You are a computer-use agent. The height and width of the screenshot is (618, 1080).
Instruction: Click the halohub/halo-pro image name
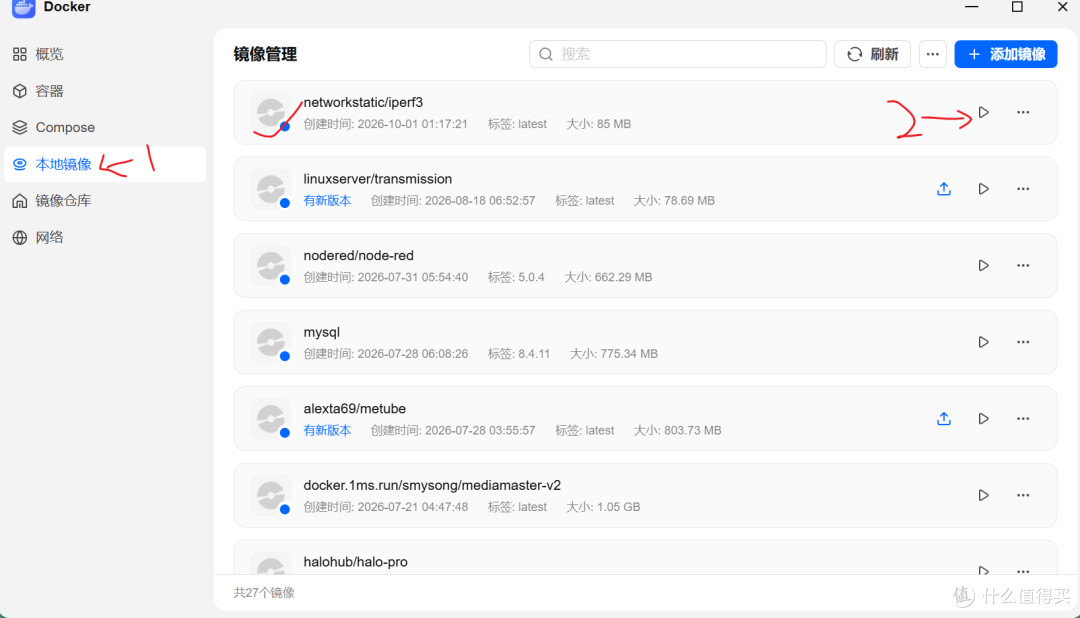click(355, 562)
